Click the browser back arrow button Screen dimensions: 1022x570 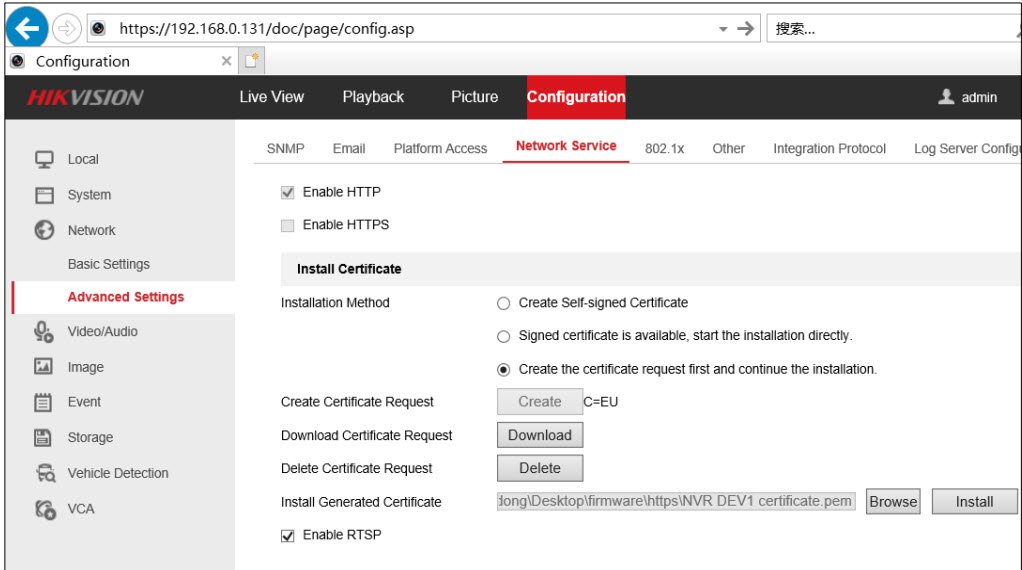(27, 28)
